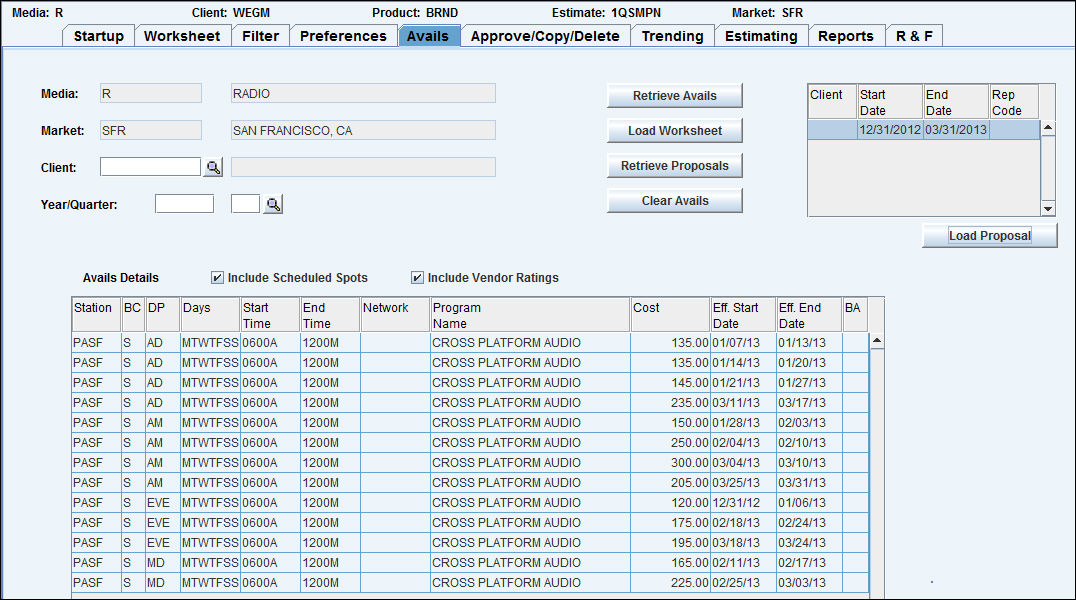Click the 195.00 cost cell
The image size is (1076, 600).
pos(670,542)
